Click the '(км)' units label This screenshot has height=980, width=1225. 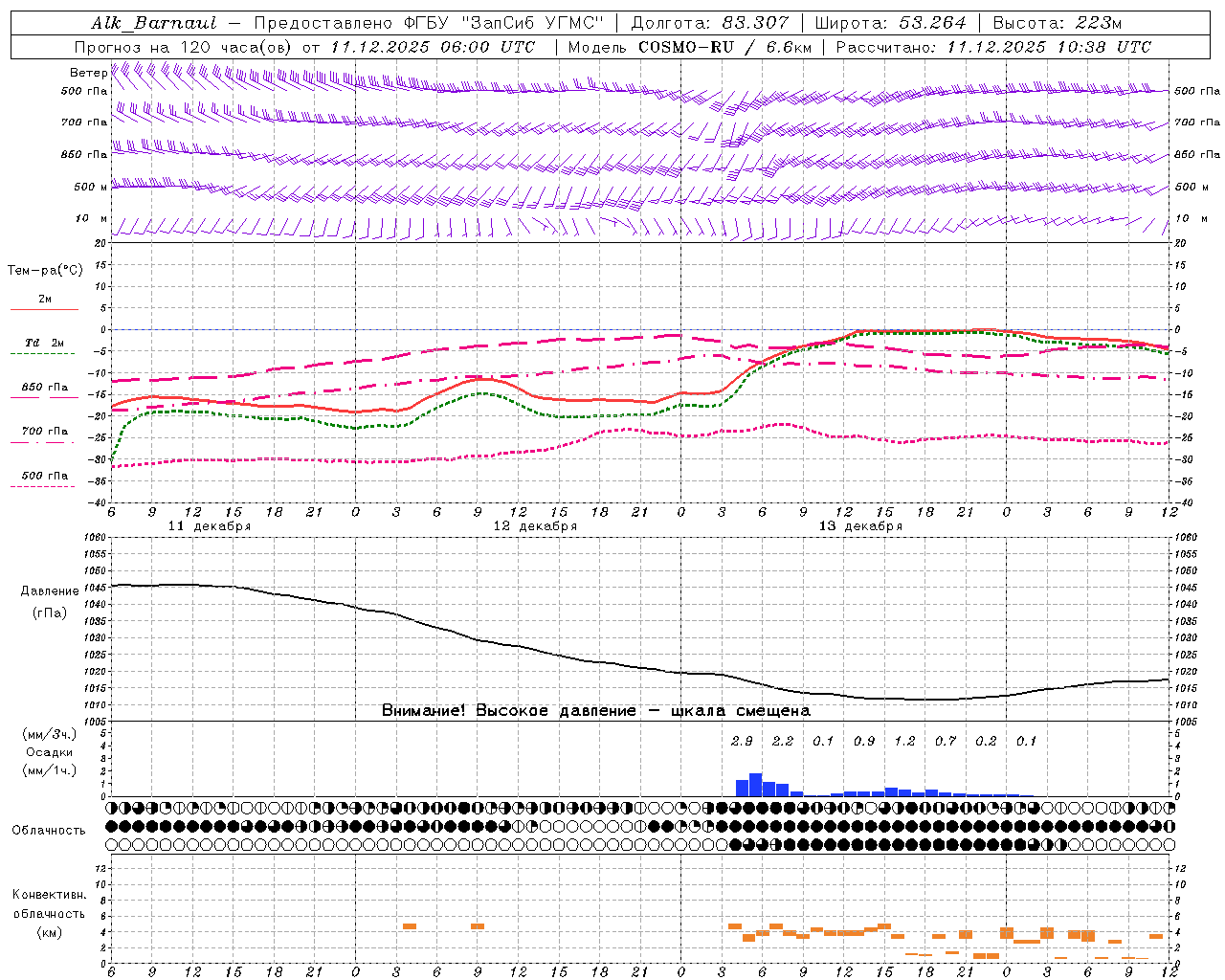click(x=49, y=932)
